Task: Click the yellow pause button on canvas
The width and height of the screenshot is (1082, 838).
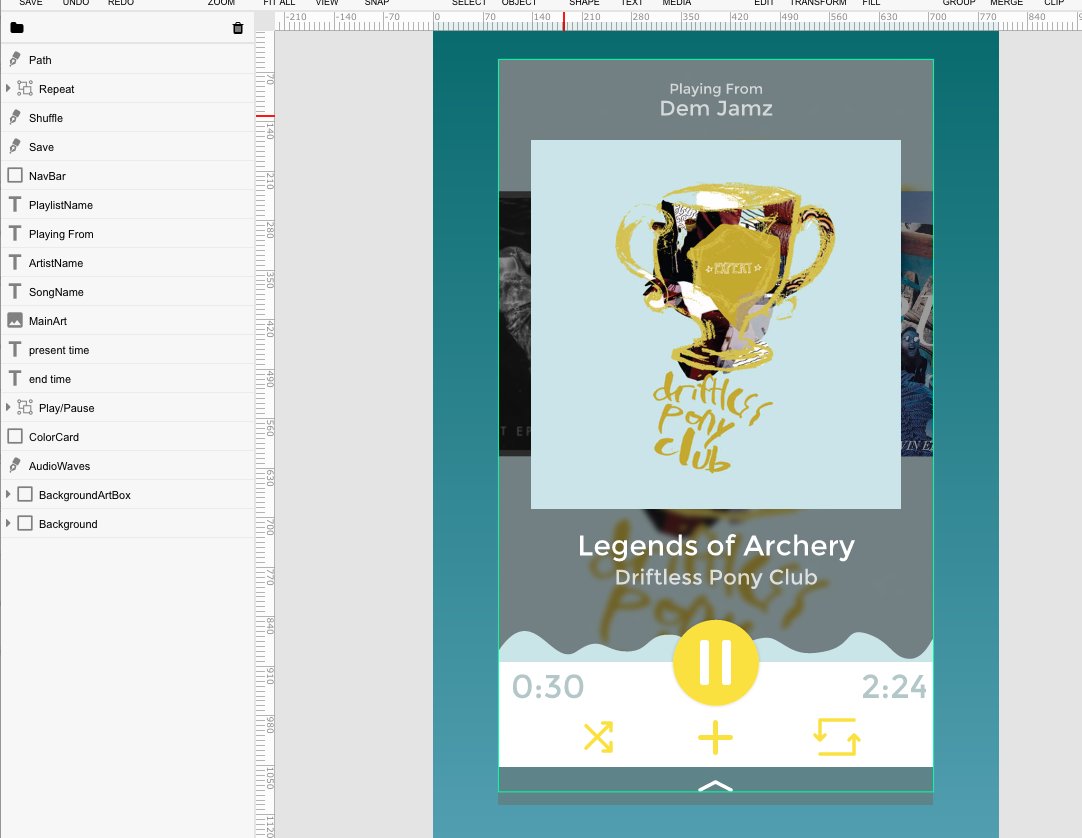Action: [716, 663]
